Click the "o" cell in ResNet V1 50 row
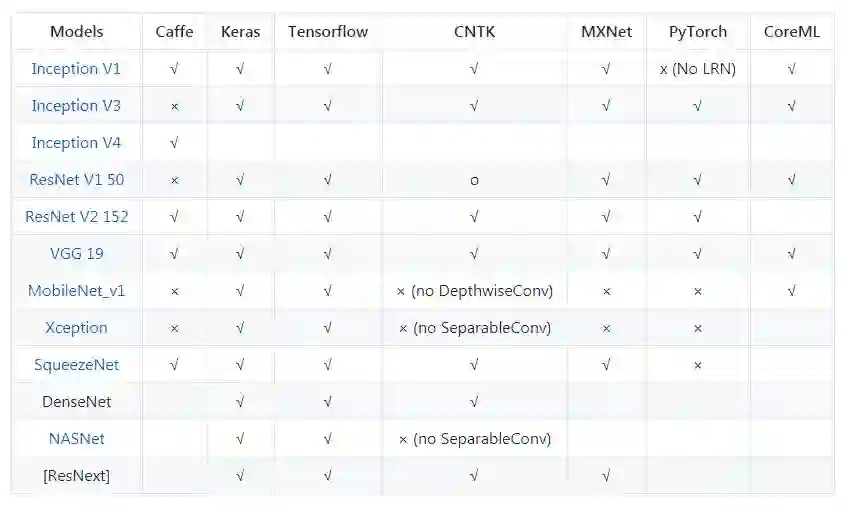Viewport: 849px width, 507px height. (474, 180)
